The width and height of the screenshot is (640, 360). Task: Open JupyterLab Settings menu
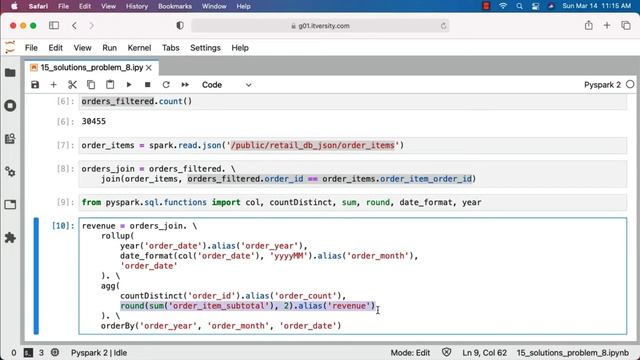(205, 48)
